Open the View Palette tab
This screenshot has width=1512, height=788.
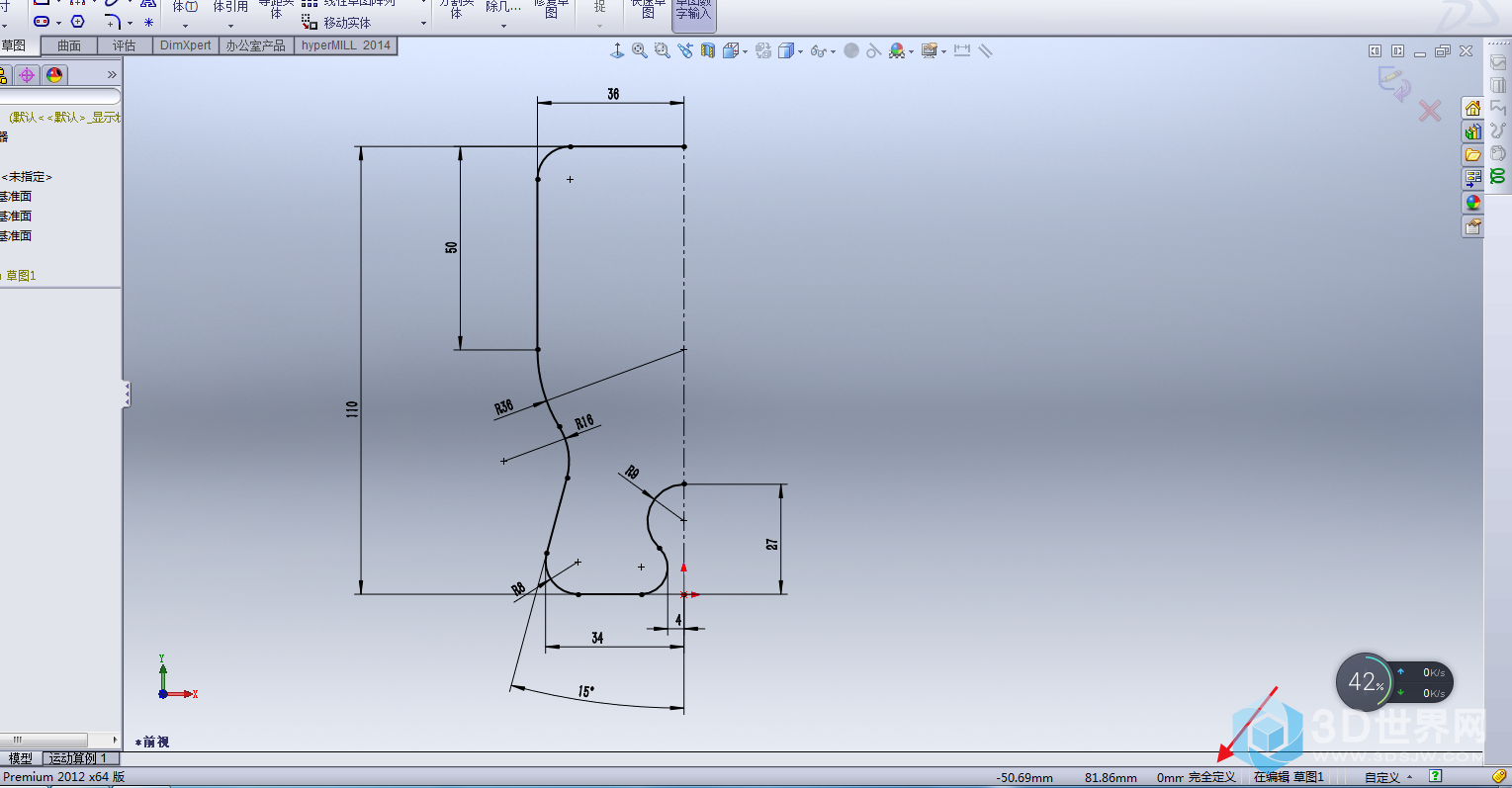click(1472, 179)
